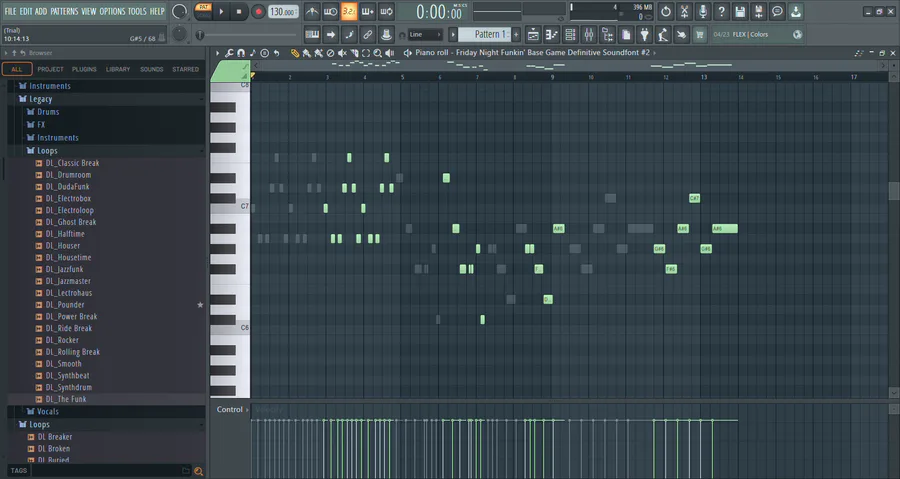The width and height of the screenshot is (900, 479).
Task: Toggle piano roll snap magnet
Action: point(241,53)
